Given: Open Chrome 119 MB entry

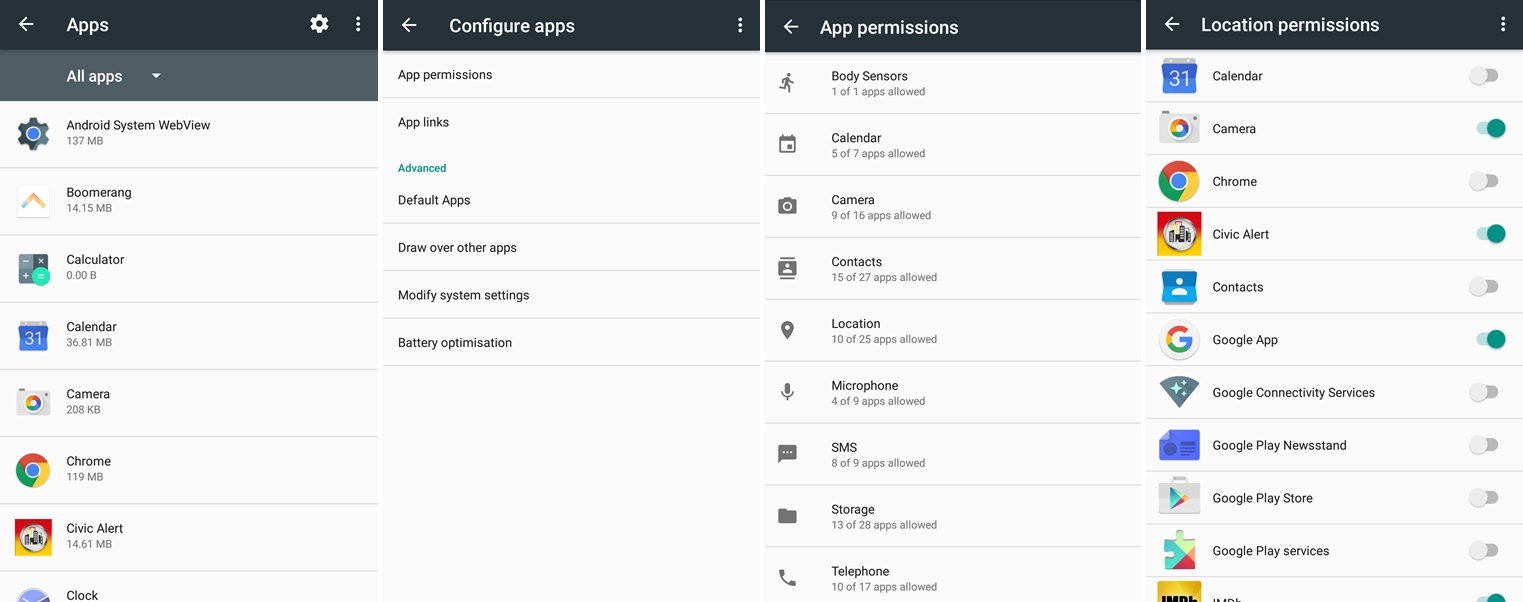Looking at the screenshot, I should [189, 470].
